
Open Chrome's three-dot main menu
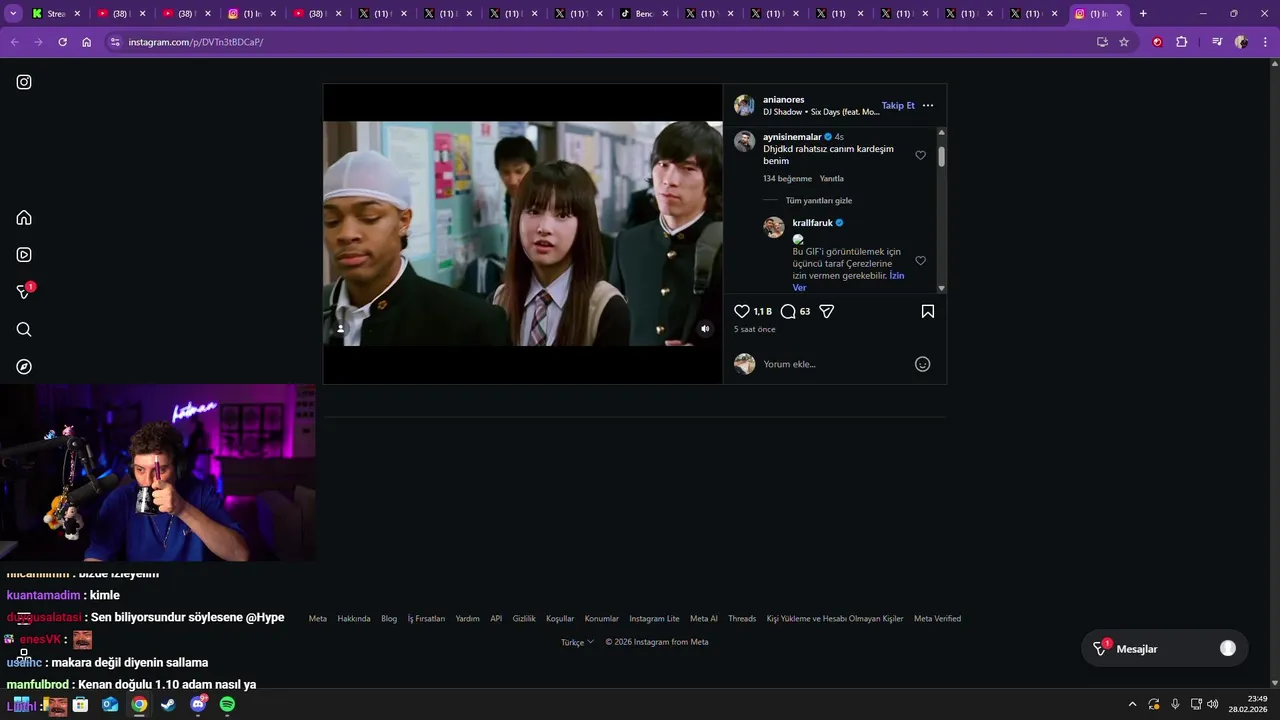[1266, 42]
